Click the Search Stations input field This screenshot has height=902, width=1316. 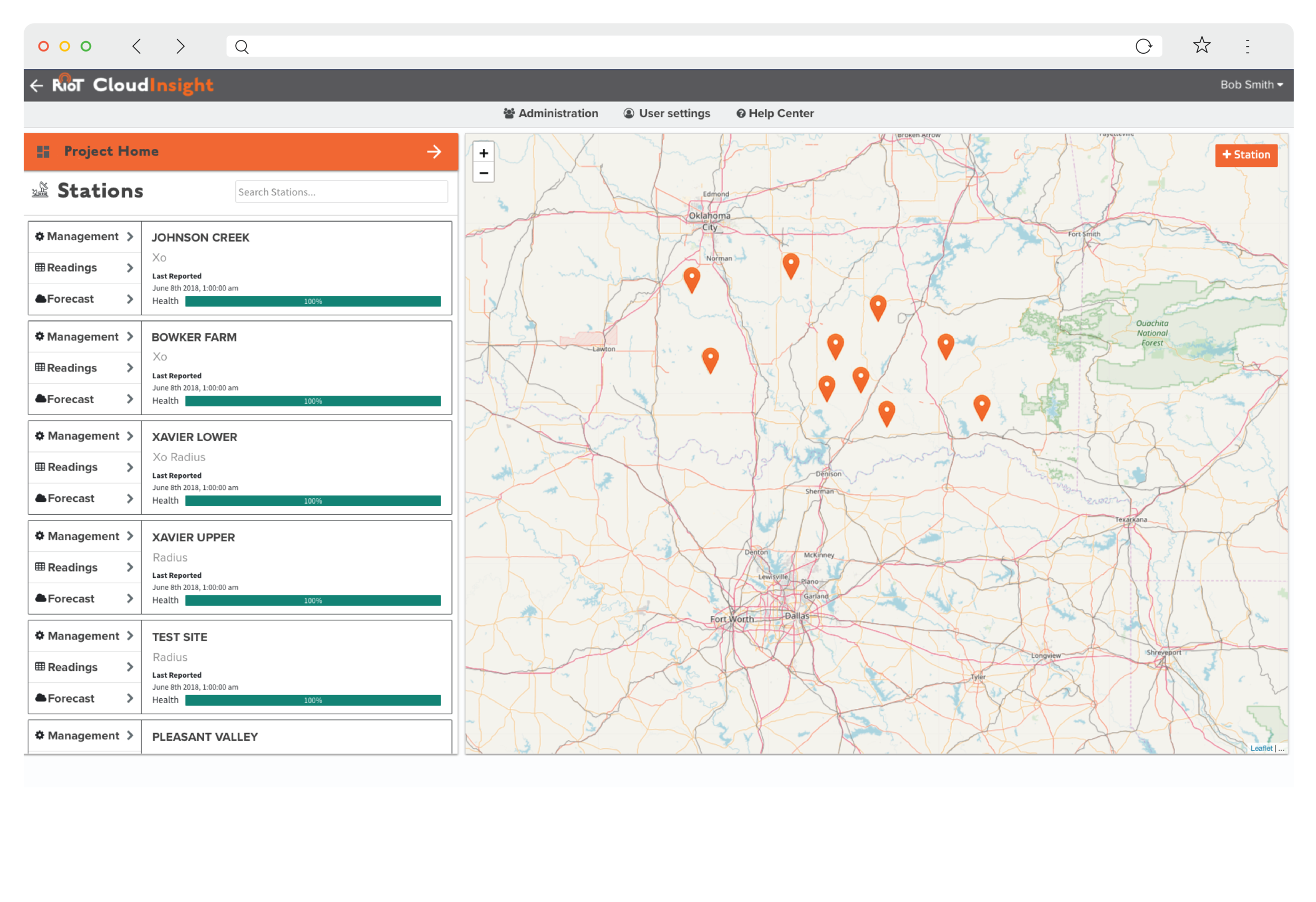[341, 191]
